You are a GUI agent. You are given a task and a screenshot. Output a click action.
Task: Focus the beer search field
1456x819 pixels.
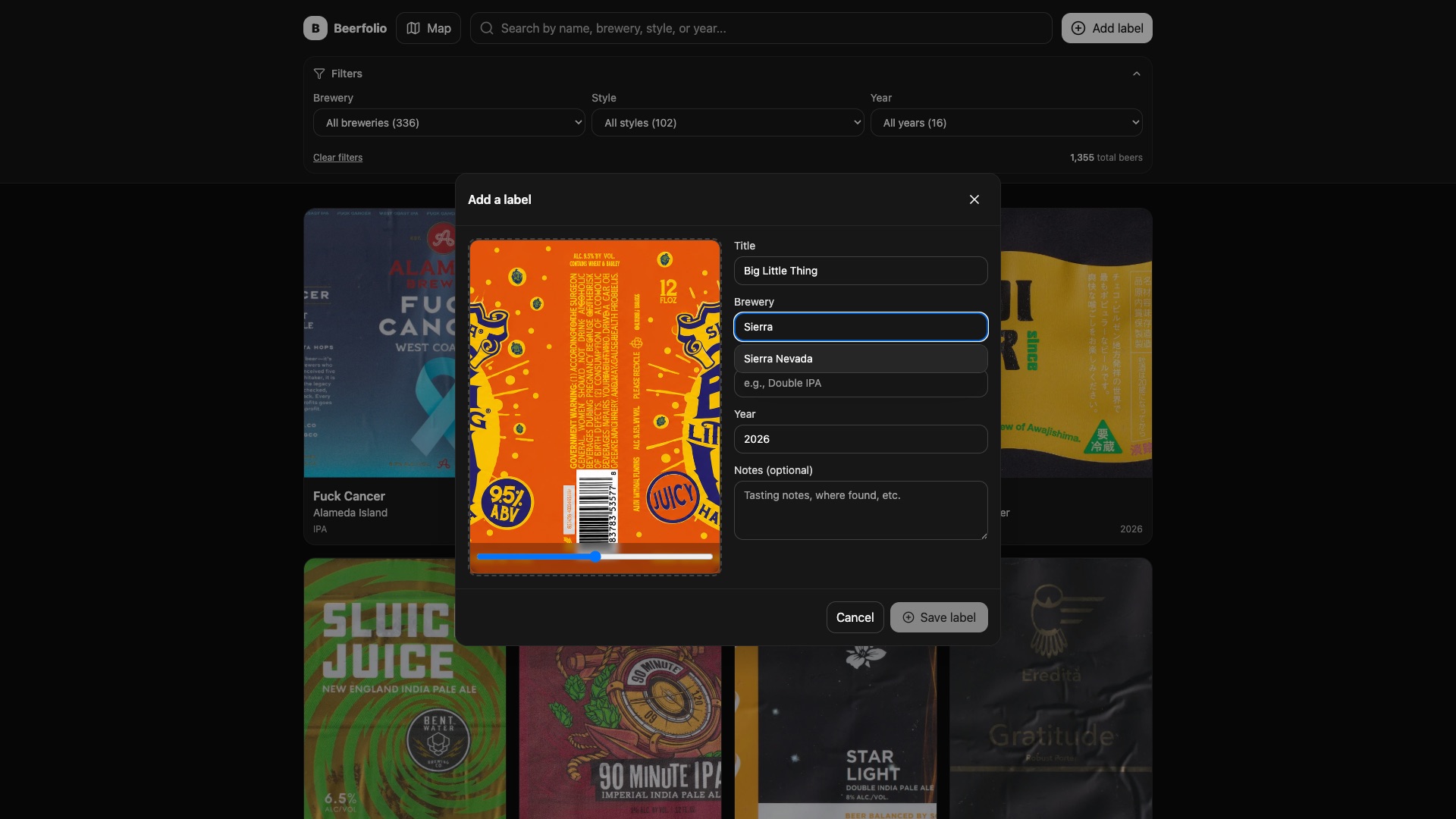[761, 28]
